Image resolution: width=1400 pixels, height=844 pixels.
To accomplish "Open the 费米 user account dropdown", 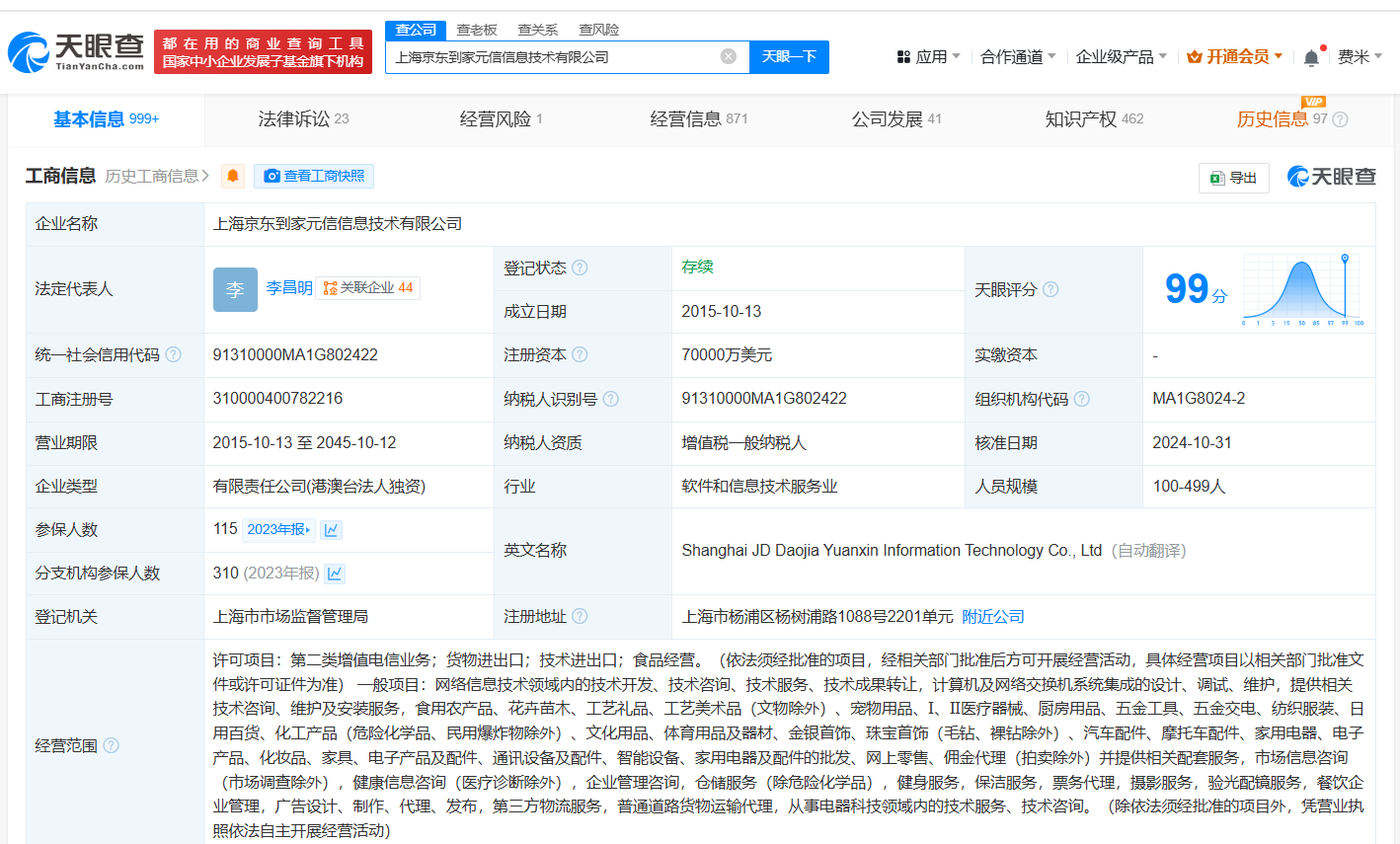I will 1360,57.
